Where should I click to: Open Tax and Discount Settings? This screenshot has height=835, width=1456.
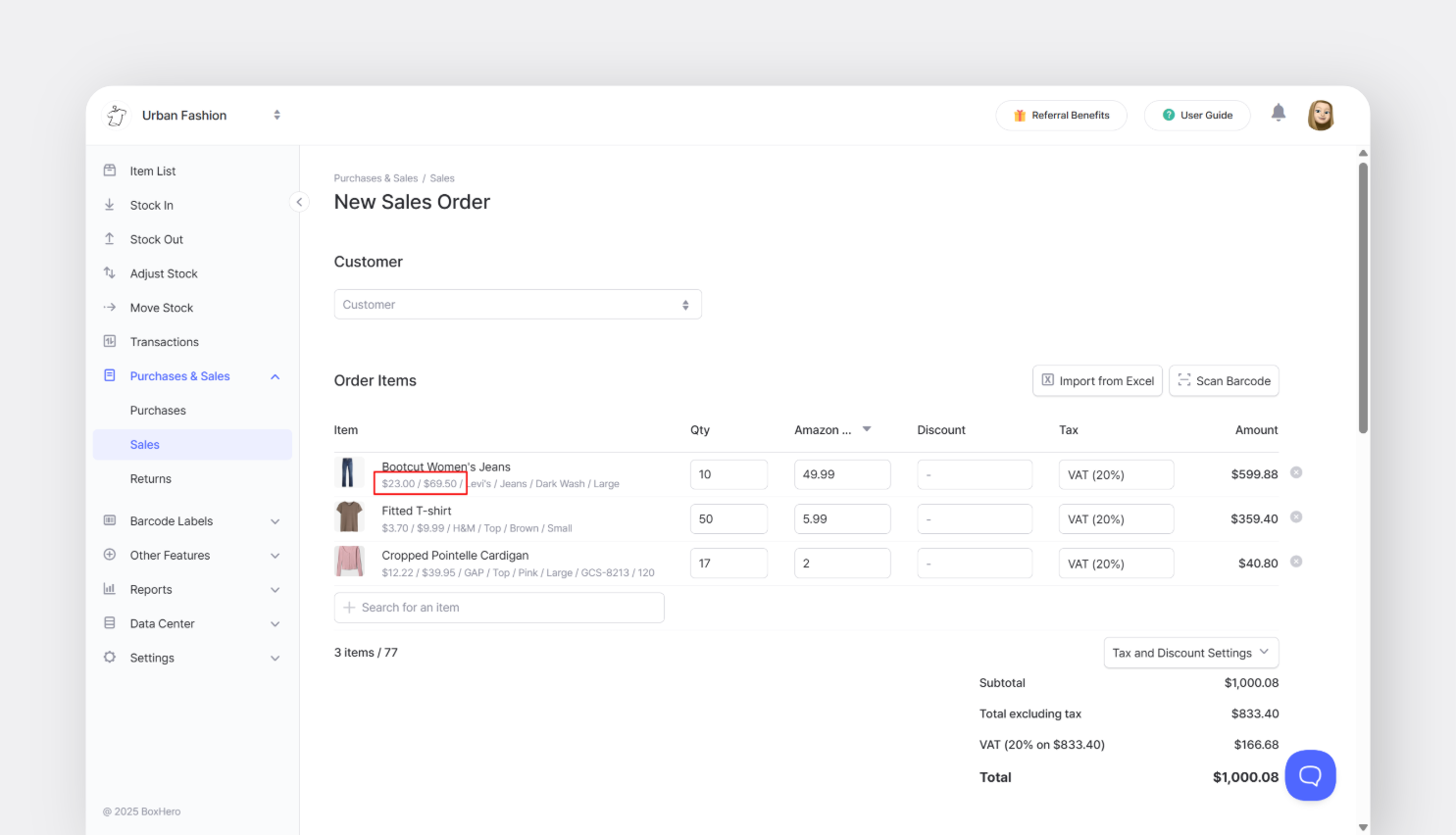[x=1190, y=653]
